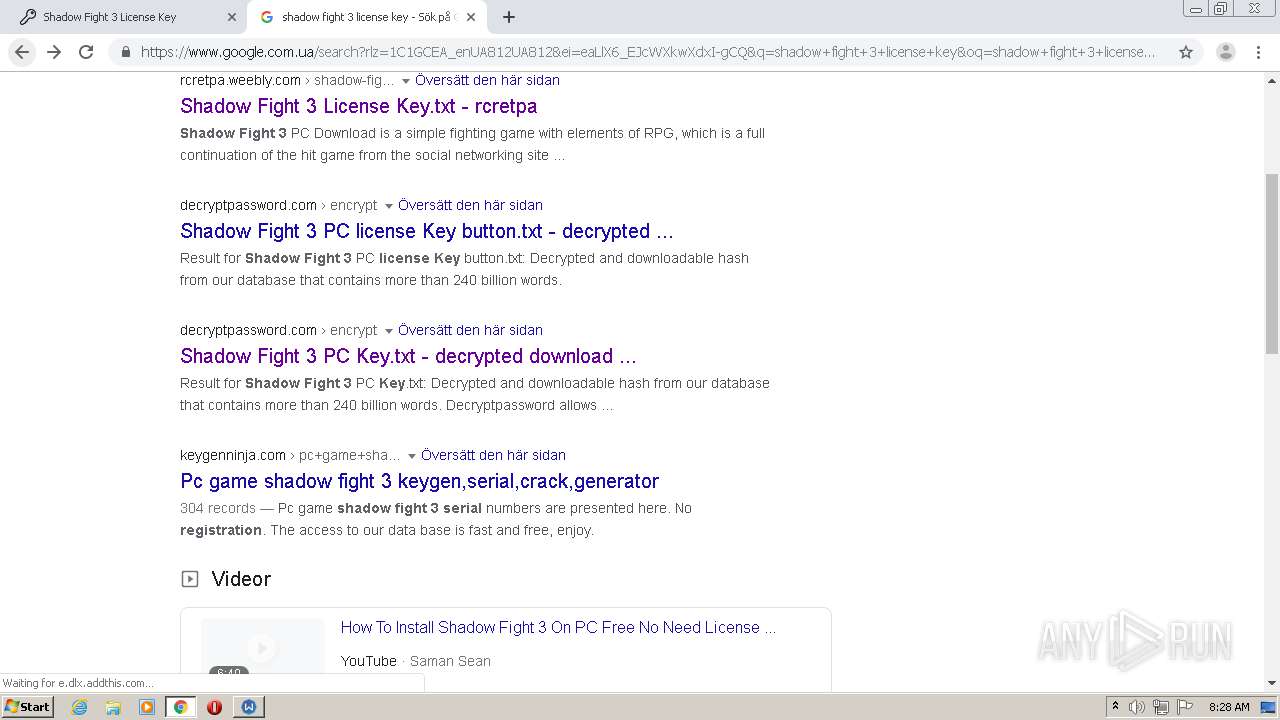Bookmark this page with star icon
The image size is (1280, 720).
[1186, 52]
